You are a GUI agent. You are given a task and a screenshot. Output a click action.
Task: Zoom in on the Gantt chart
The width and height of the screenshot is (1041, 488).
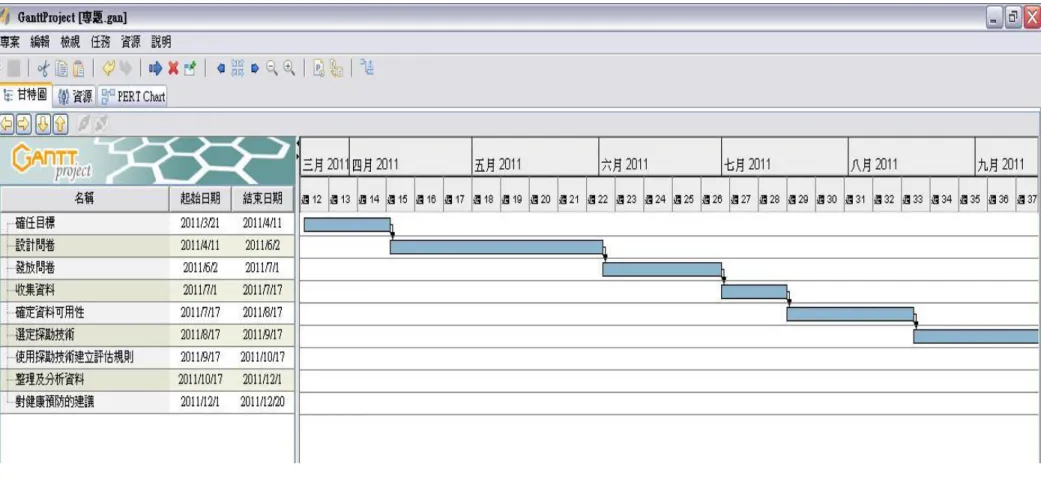click(x=289, y=68)
